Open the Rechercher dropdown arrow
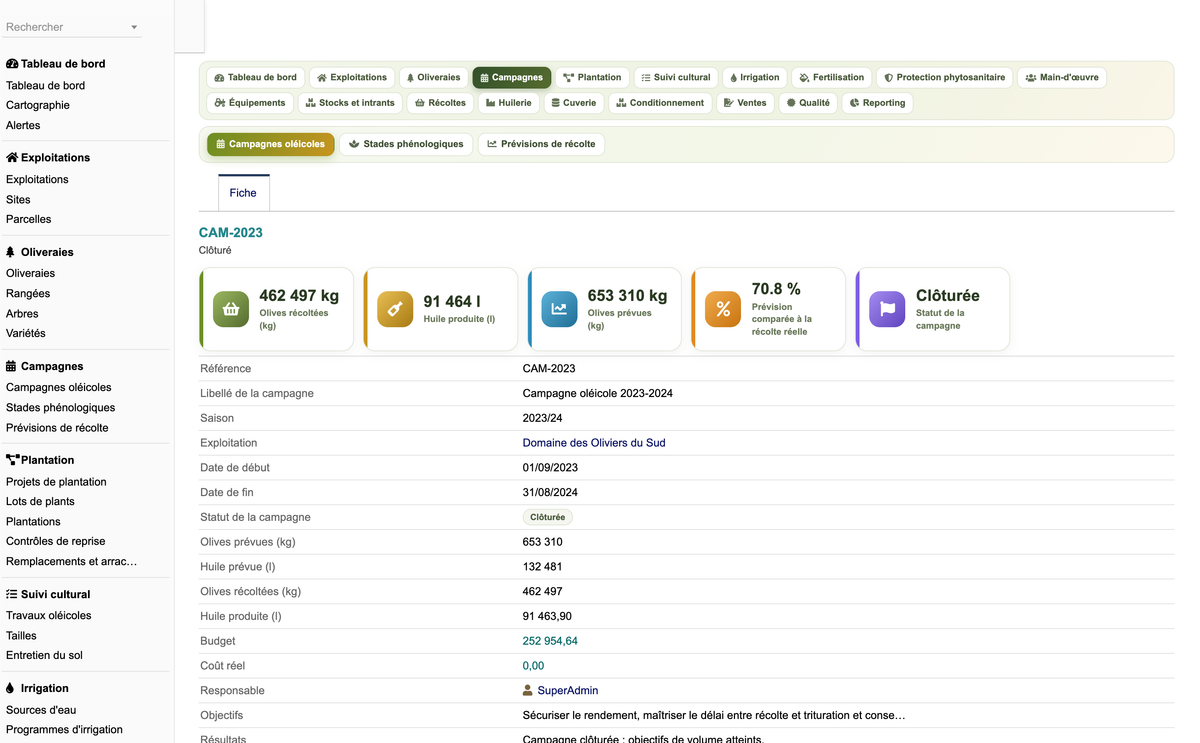The image size is (1200, 743). coord(134,27)
